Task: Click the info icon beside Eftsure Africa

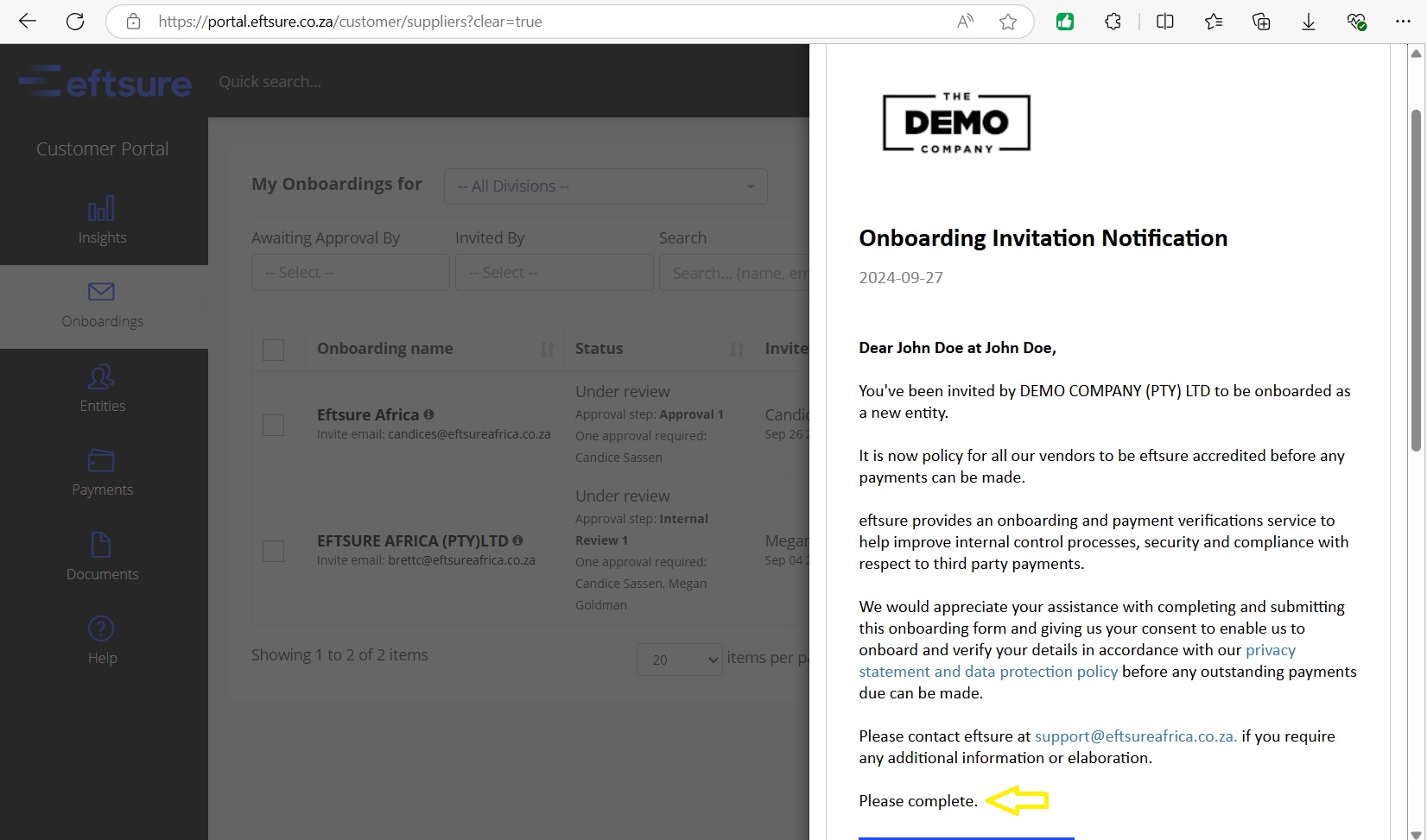Action: click(429, 414)
